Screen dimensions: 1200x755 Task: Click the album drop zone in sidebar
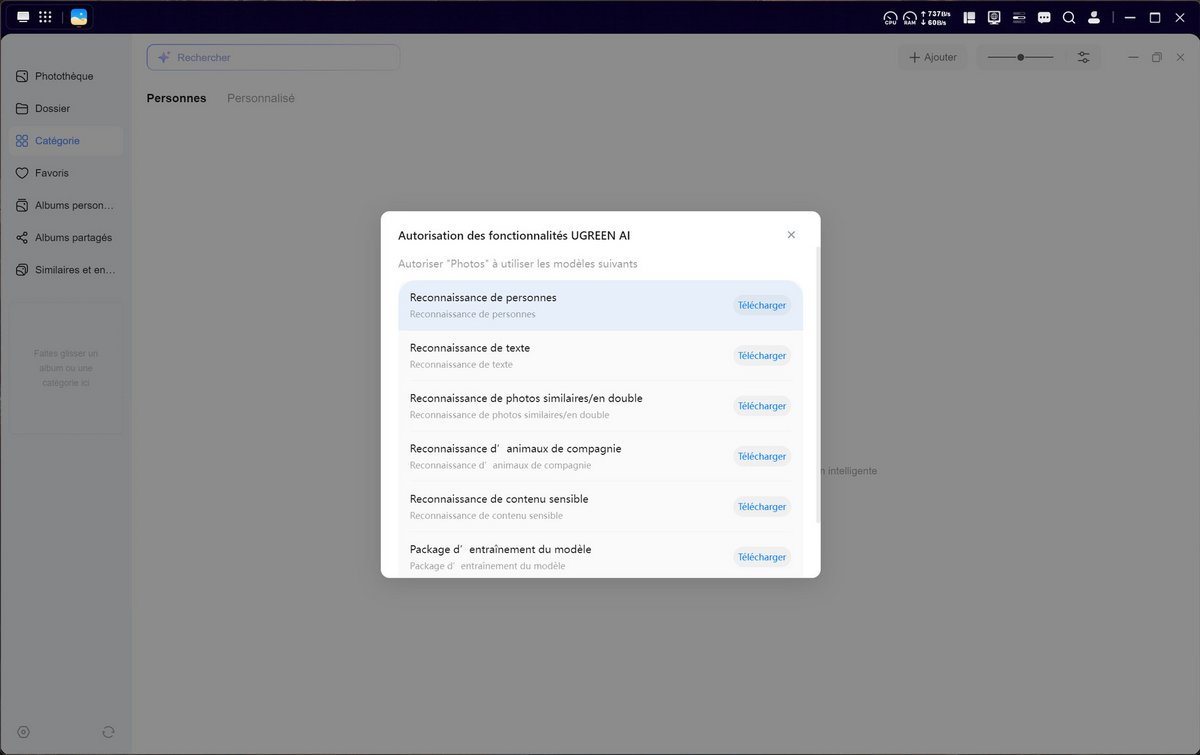66,368
